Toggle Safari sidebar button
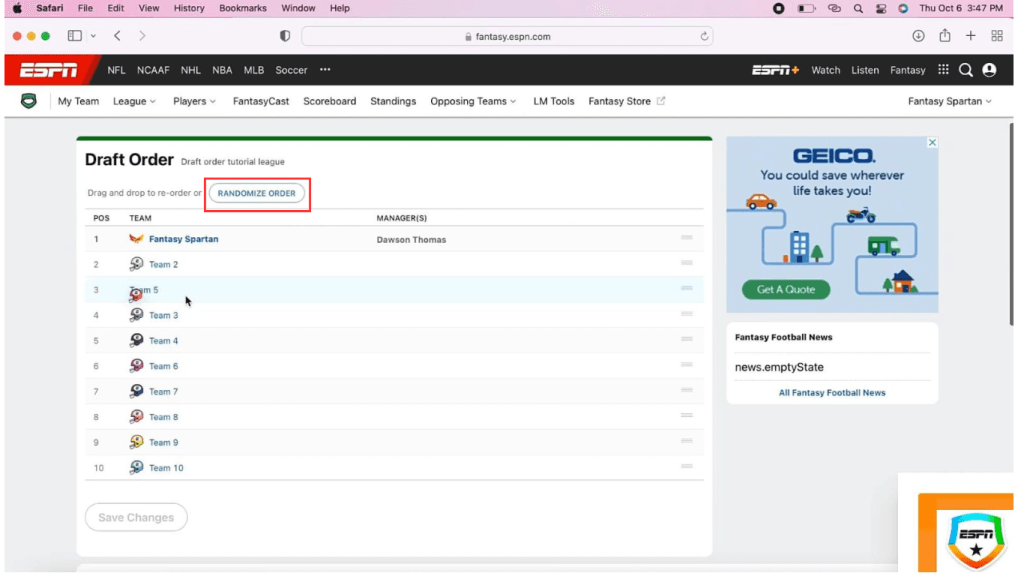Screen dimensions: 1024x576 click(74, 36)
